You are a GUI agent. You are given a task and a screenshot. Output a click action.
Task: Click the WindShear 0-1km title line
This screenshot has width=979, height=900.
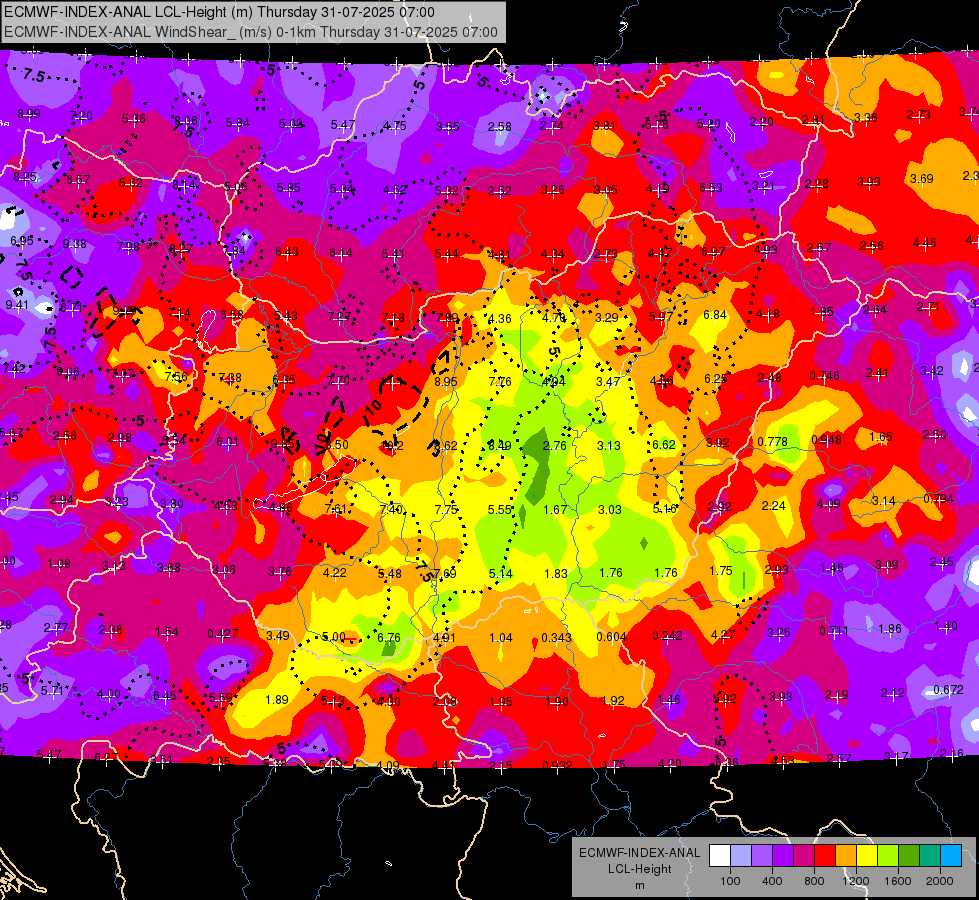(x=251, y=32)
